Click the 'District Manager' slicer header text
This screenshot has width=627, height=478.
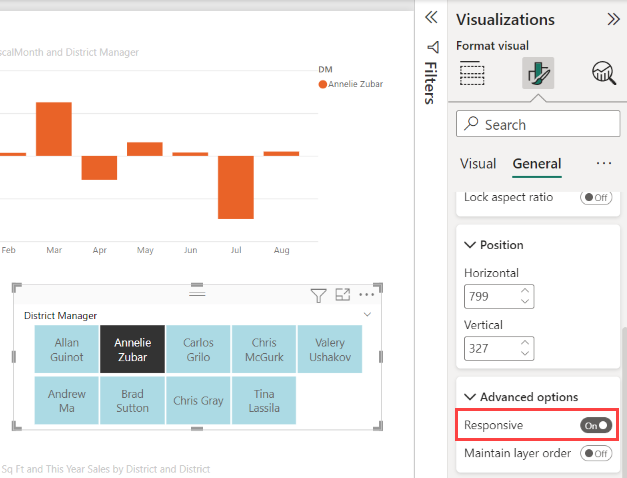coord(60,316)
